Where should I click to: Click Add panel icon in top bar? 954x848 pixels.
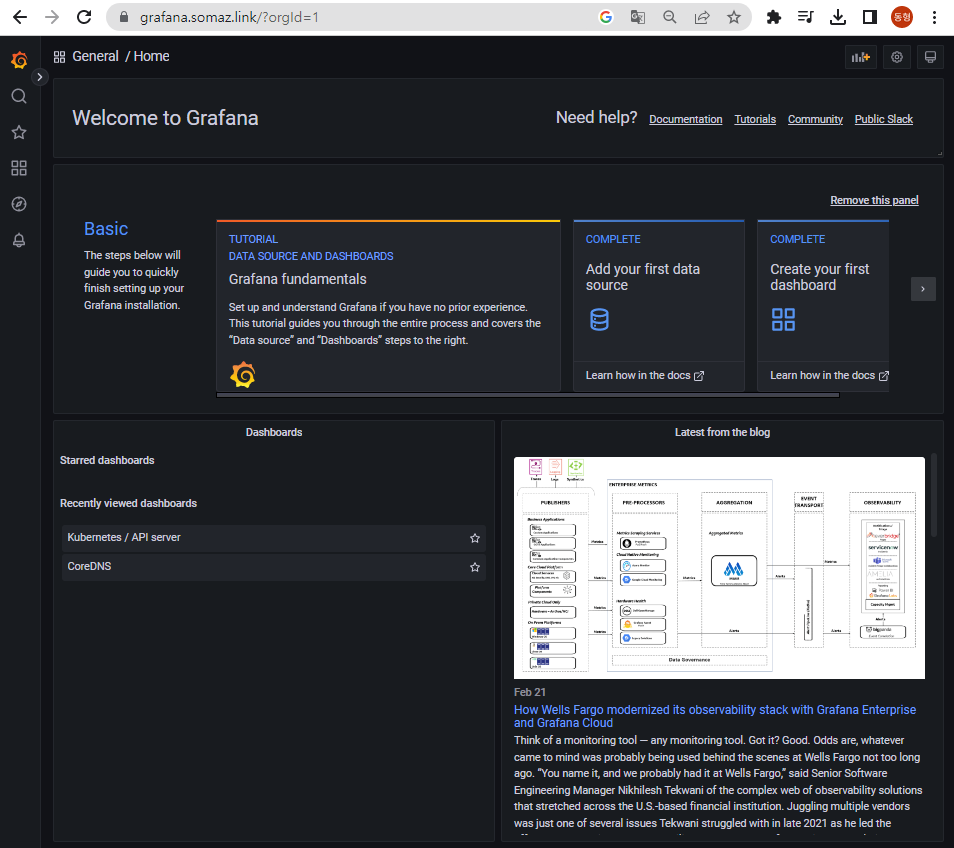click(x=861, y=57)
